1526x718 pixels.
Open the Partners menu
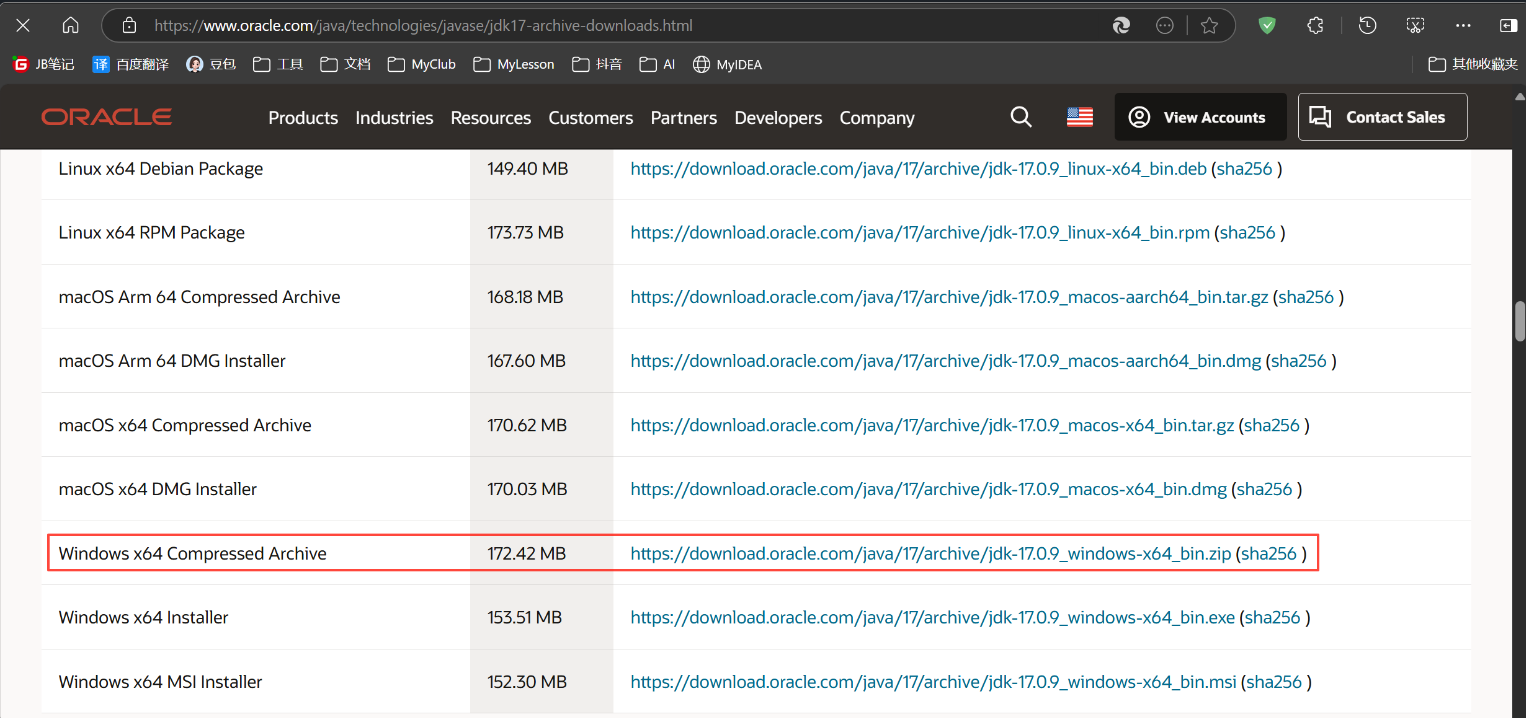pos(684,118)
